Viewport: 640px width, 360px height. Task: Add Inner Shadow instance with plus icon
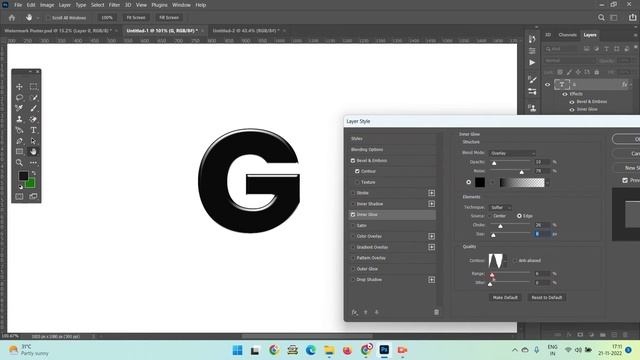coord(431,204)
